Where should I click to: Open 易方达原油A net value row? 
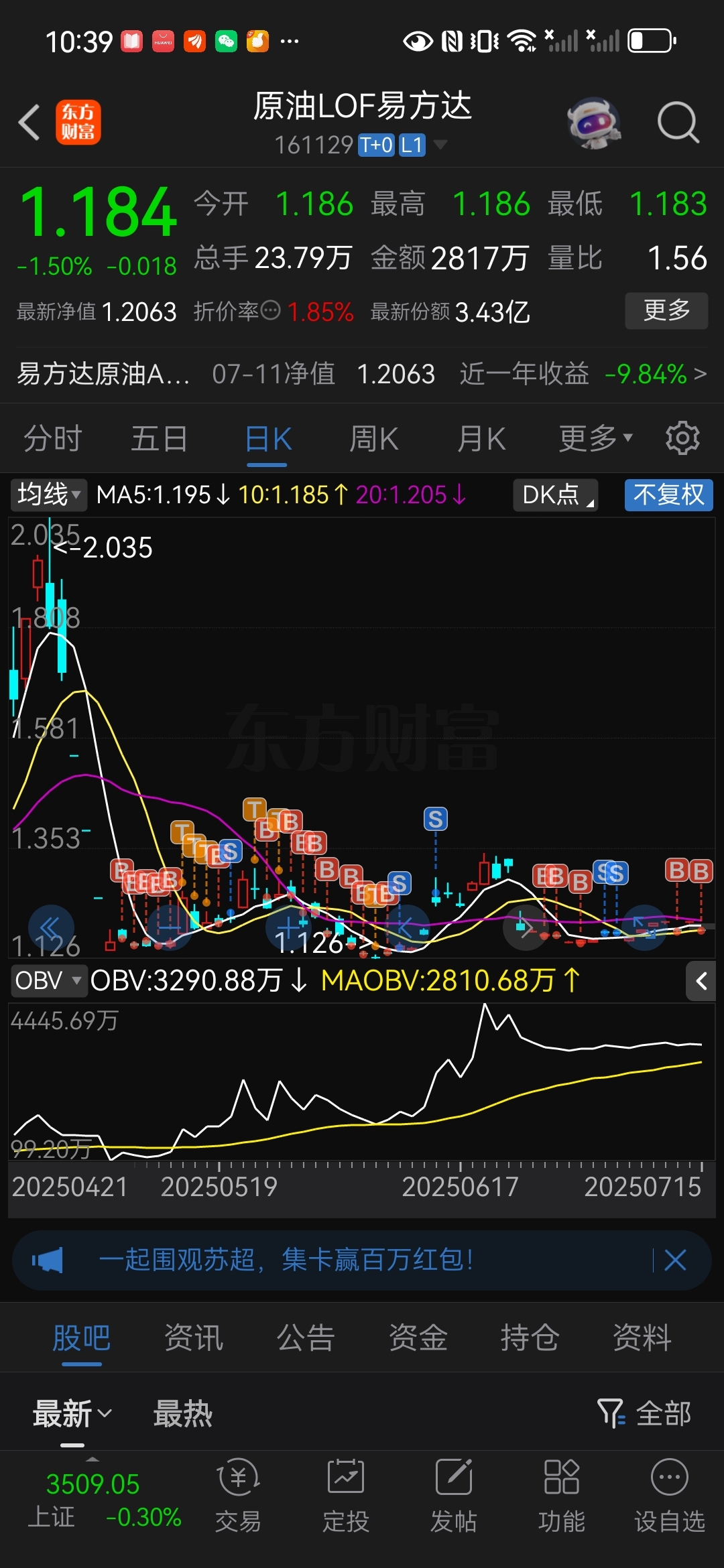(362, 373)
